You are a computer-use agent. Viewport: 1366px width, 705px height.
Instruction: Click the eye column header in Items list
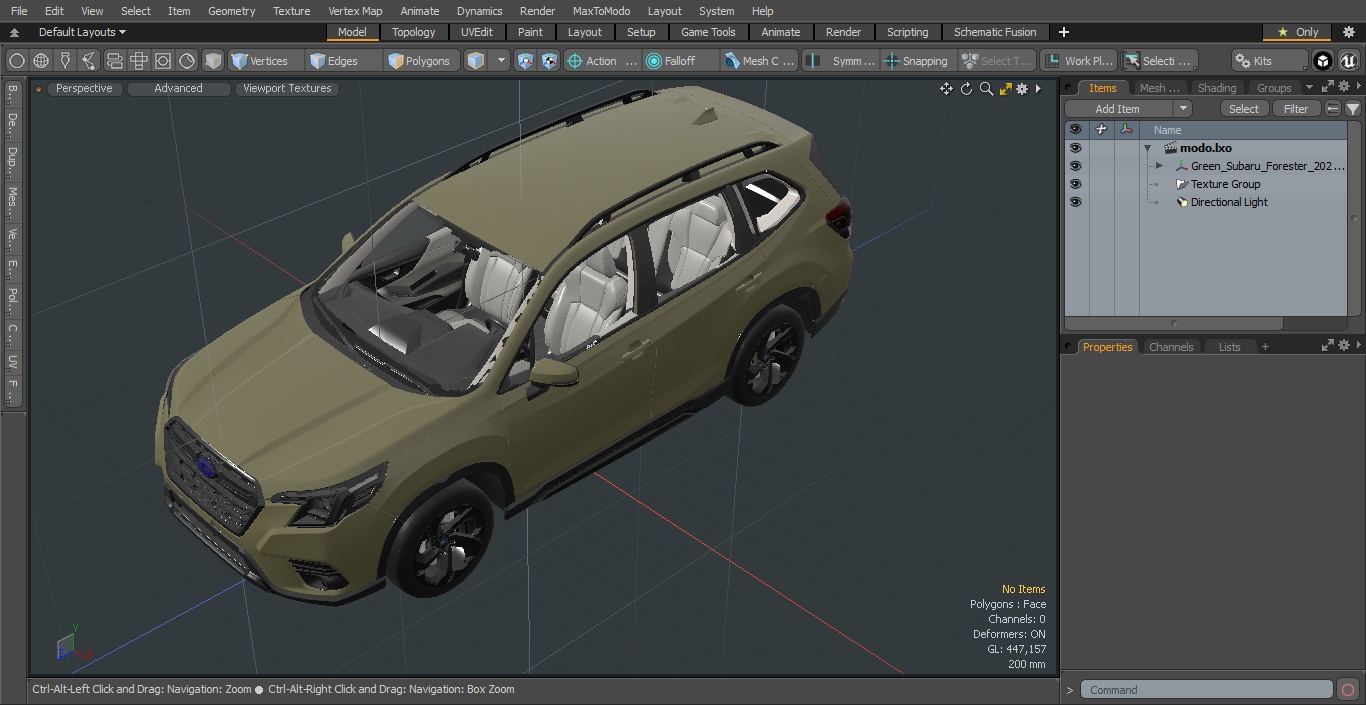[1075, 130]
